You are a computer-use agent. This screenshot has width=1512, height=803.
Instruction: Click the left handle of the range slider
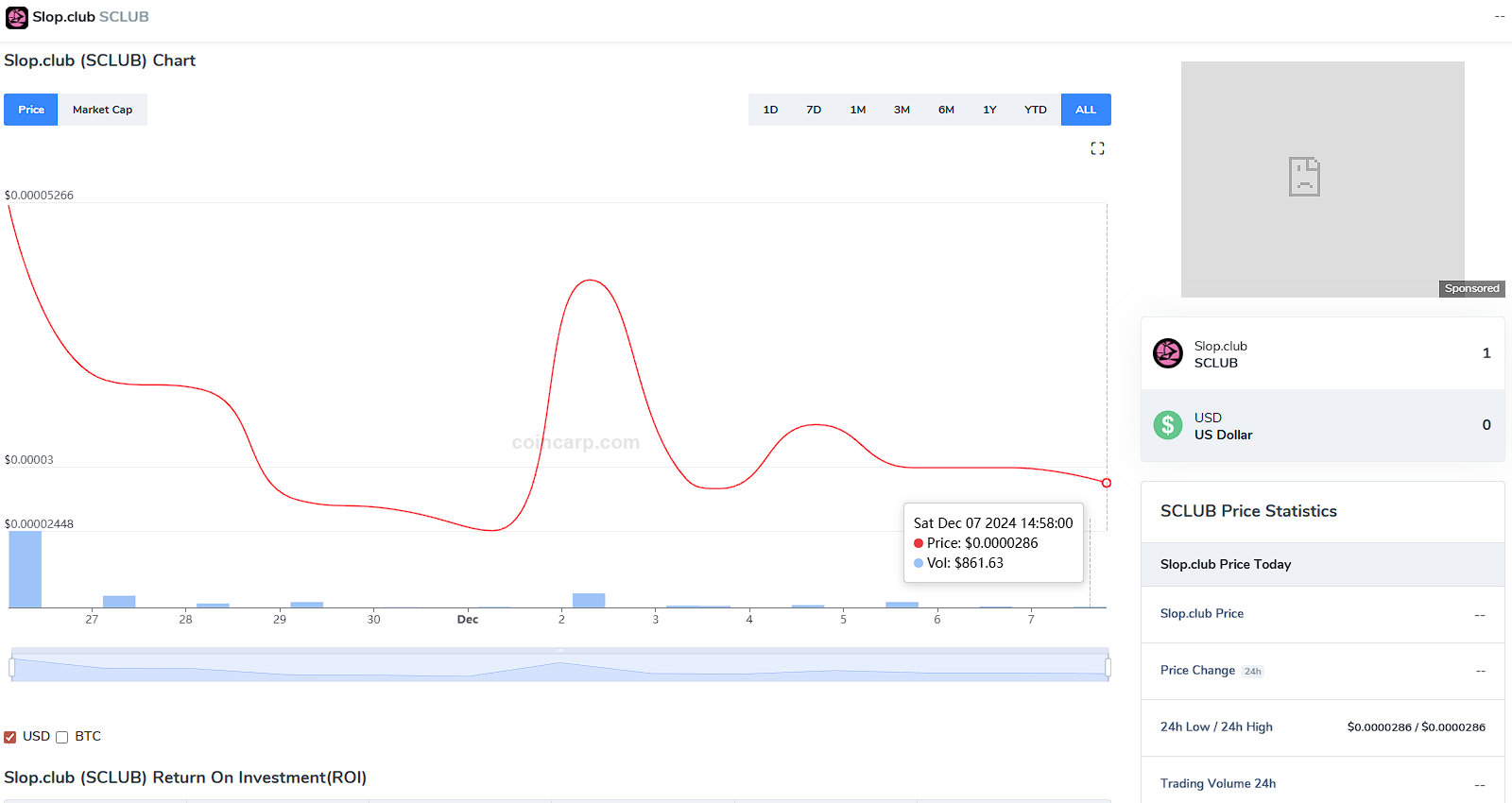tap(11, 668)
